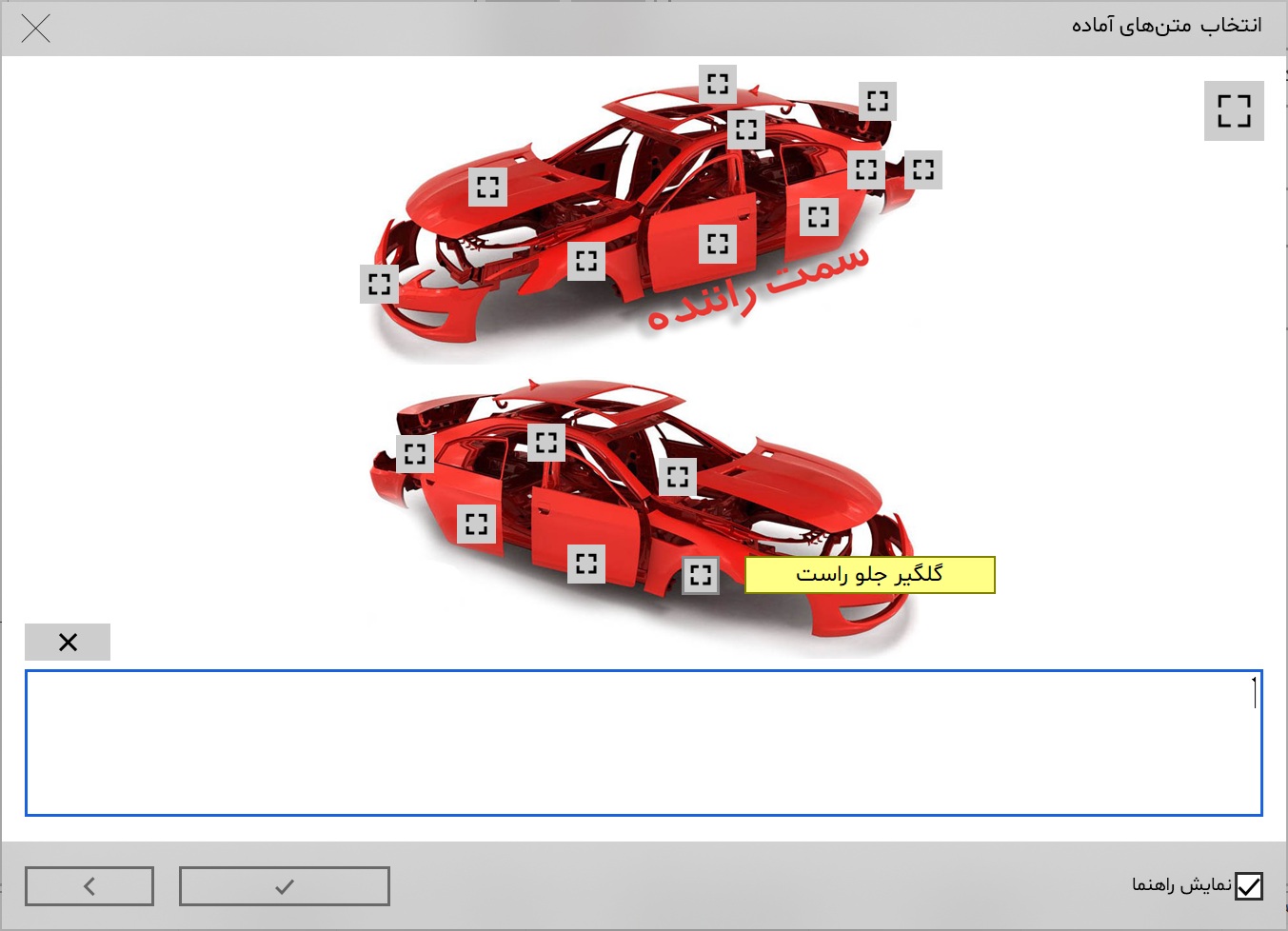
Task: Toggle the نمایش راهنما checkbox
Action: [1248, 886]
